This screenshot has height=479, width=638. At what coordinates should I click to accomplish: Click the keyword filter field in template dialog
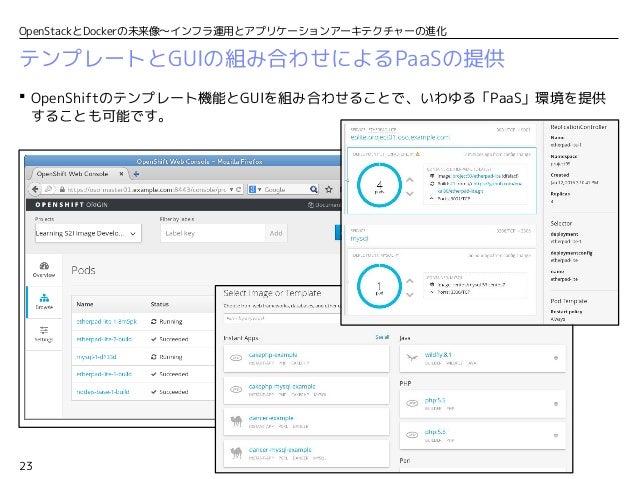click(282, 319)
